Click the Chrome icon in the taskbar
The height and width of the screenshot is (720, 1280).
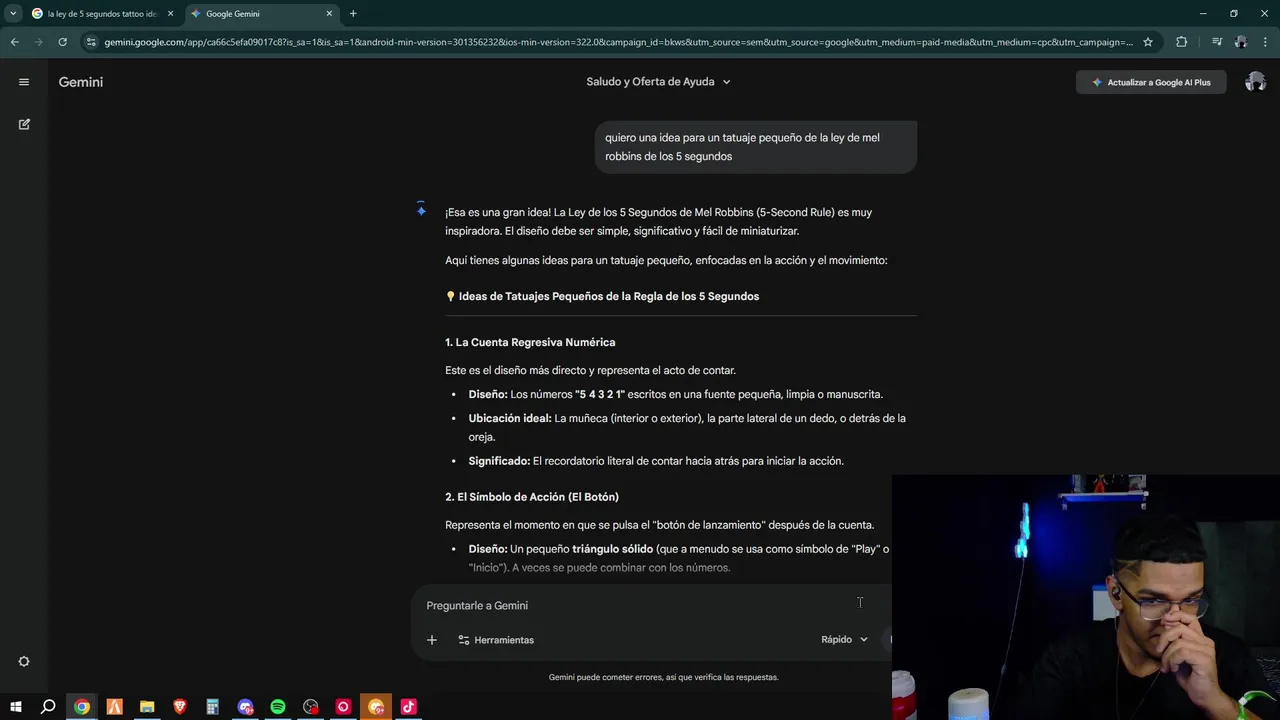(x=82, y=707)
